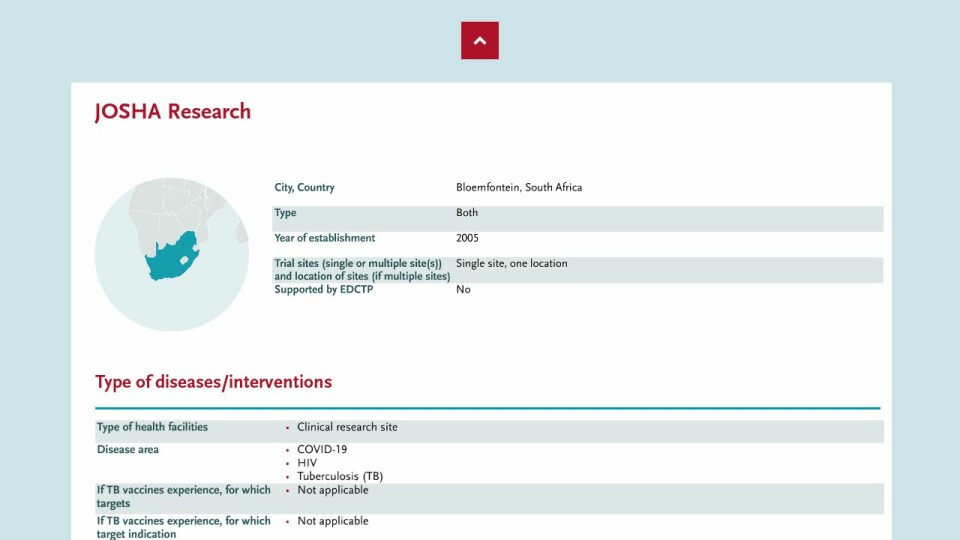Click 'If TB vaccines experience, for which target indication' label
The width and height of the screenshot is (960, 540).
[x=183, y=527]
